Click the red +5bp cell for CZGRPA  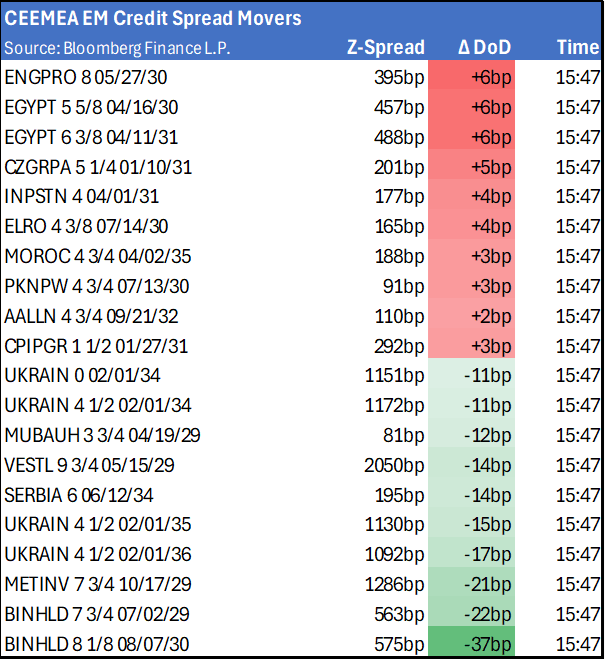pos(471,167)
